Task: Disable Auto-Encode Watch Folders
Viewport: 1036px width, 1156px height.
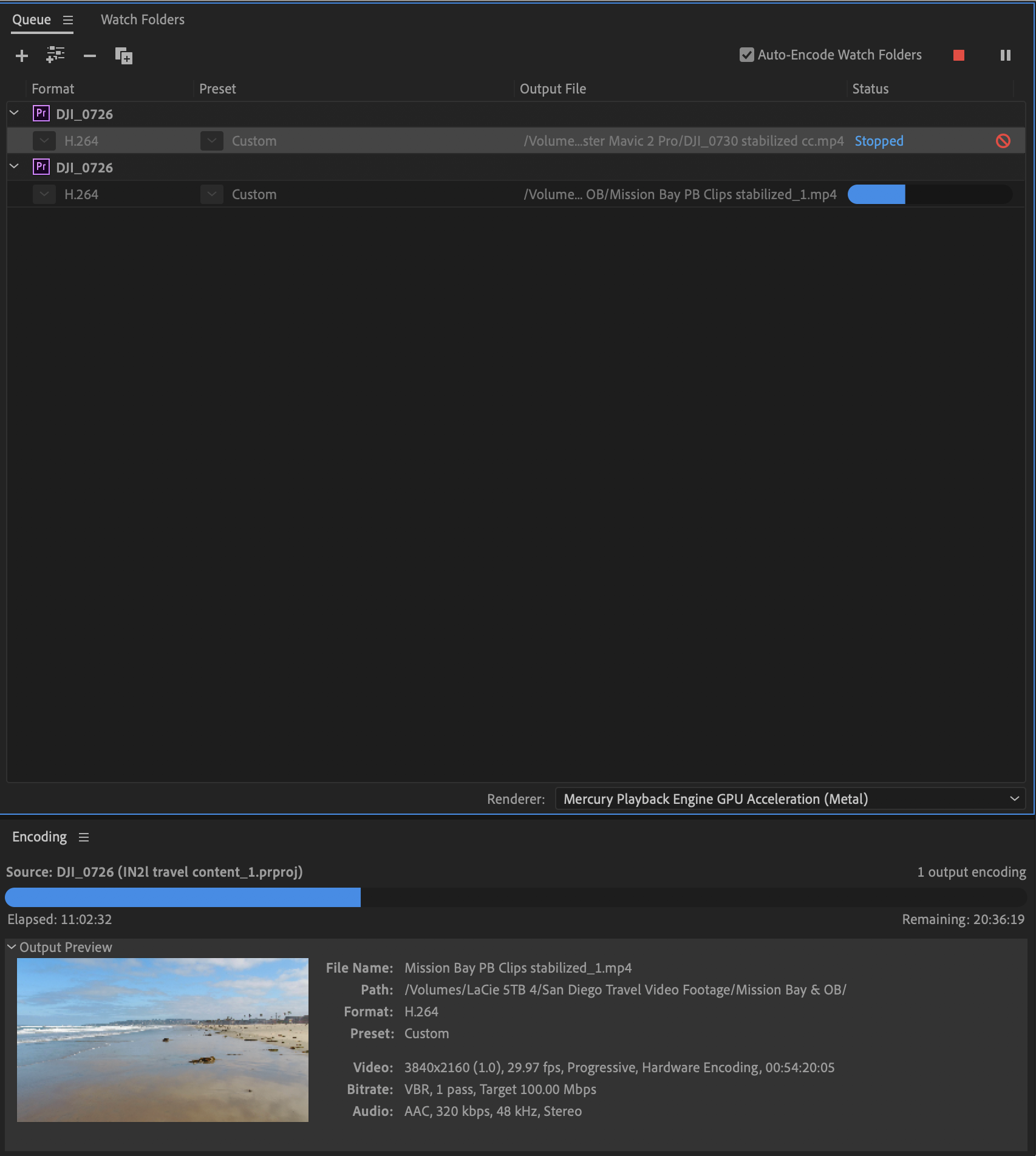Action: coord(746,54)
